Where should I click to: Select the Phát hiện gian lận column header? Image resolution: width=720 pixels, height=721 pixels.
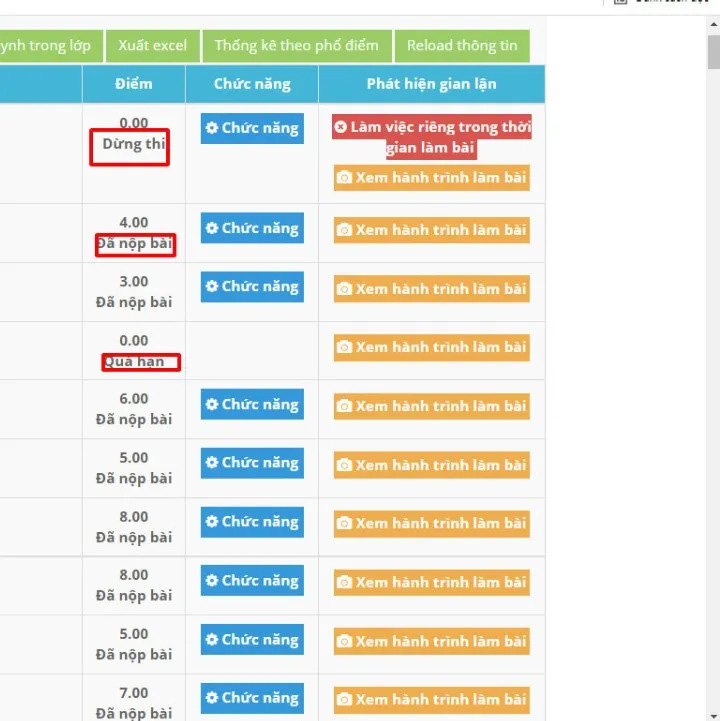(431, 84)
